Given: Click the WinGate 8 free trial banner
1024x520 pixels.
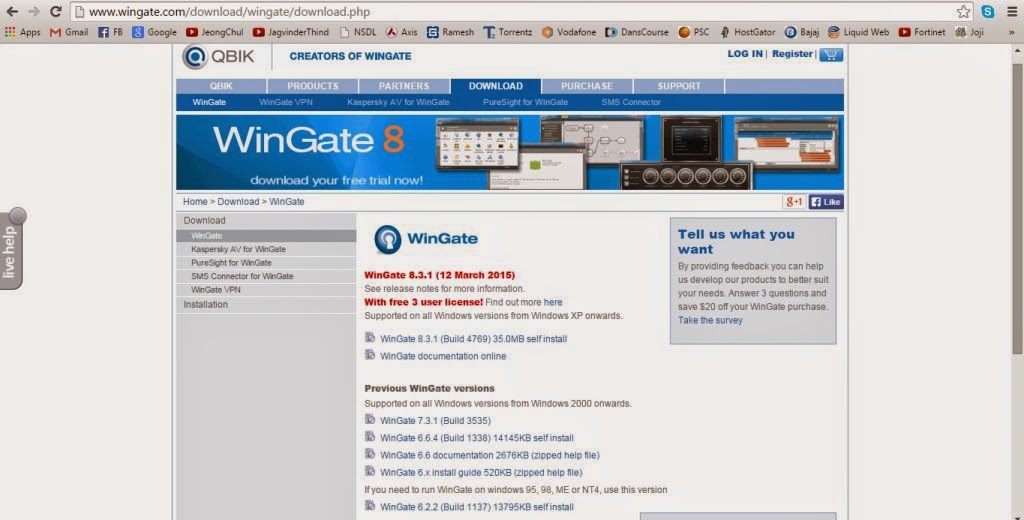Looking at the screenshot, I should [510, 152].
